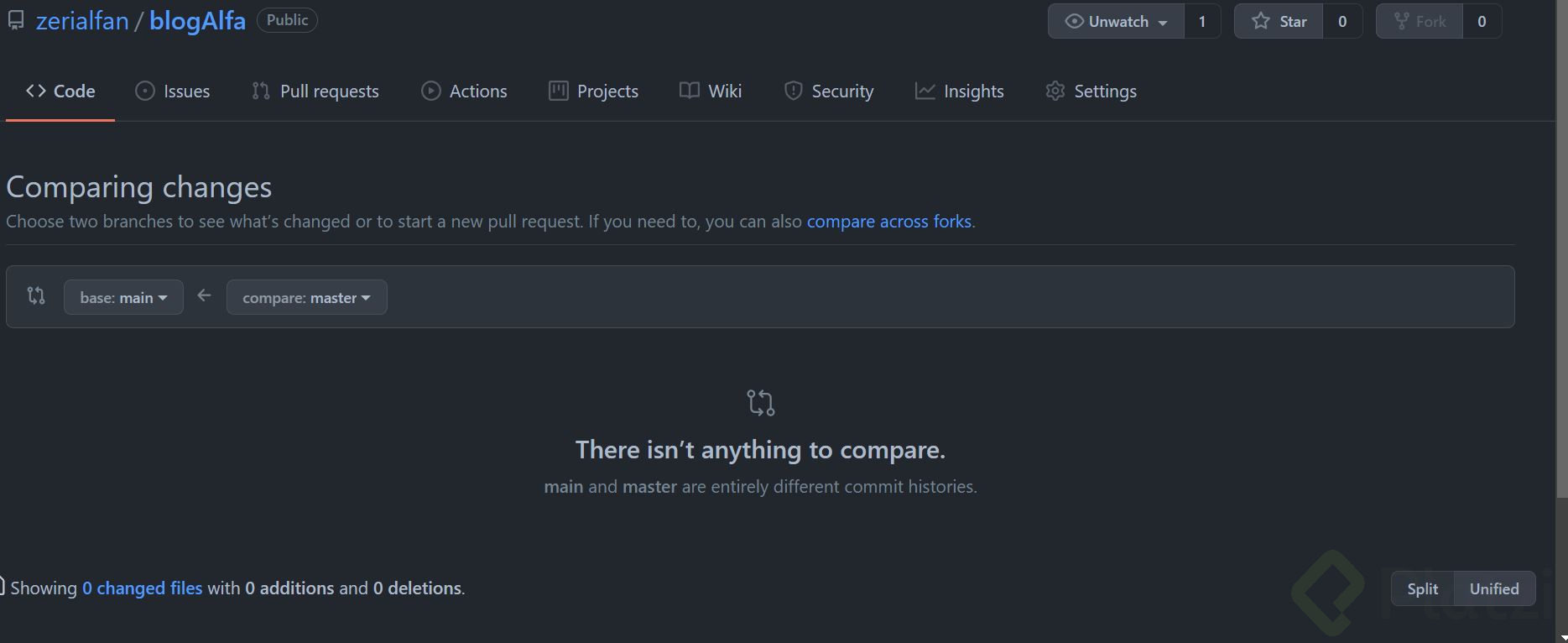Switch diff view to Unified

pos(1494,588)
